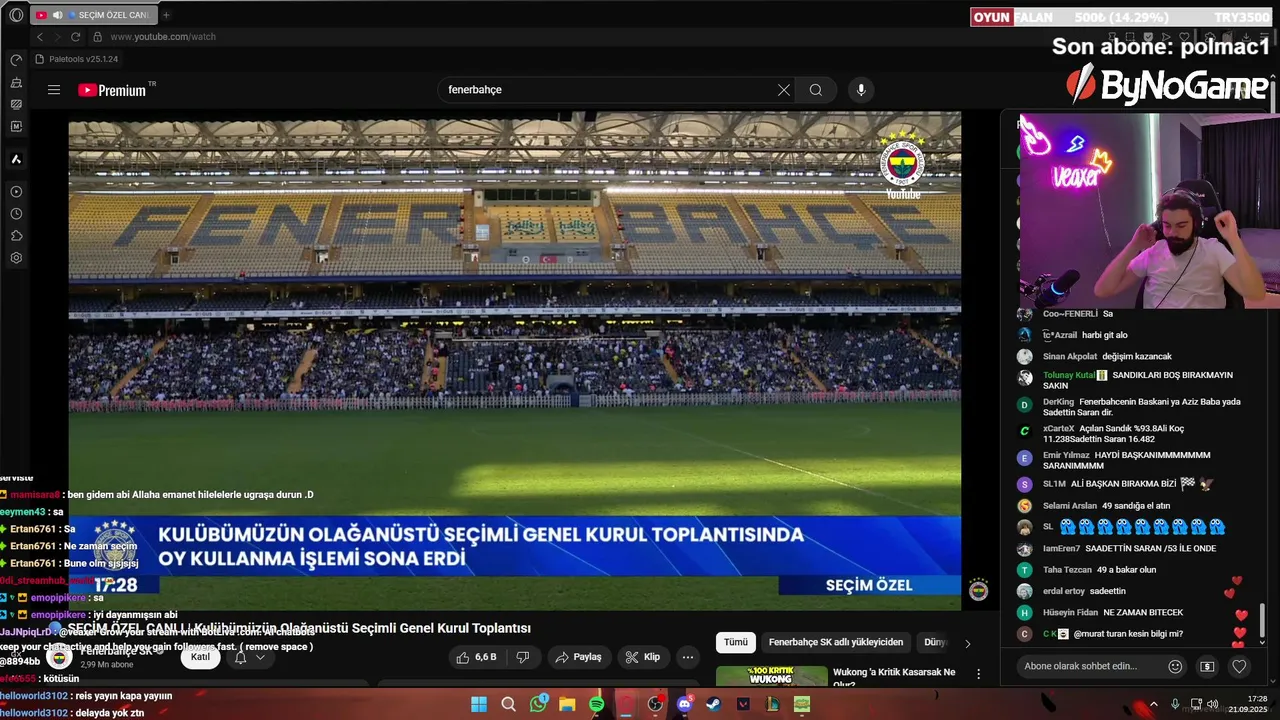Screen dimensions: 1280x720
Task: Open YouTube hamburger guide menu
Action: pos(54,90)
